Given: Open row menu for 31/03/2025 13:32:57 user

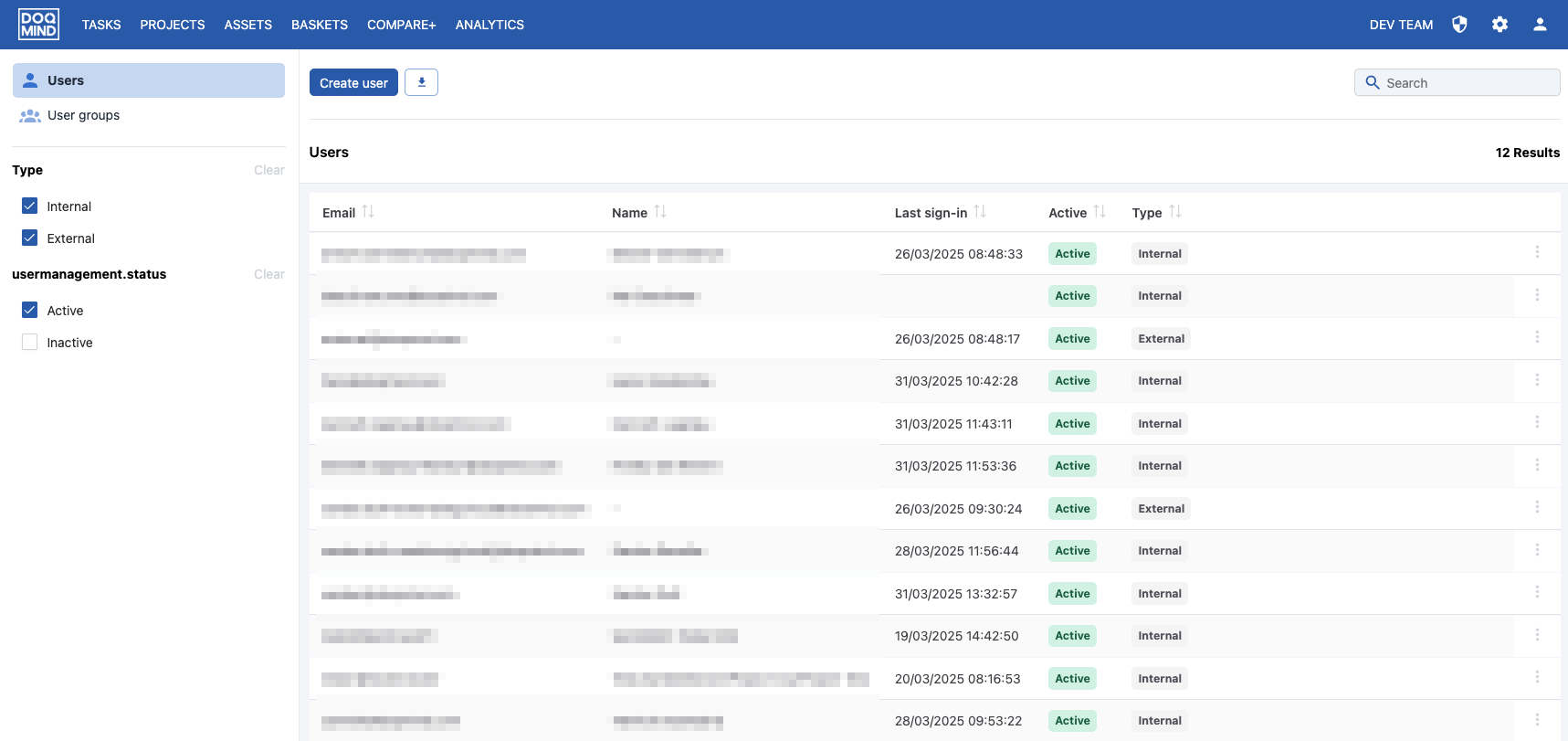Looking at the screenshot, I should 1537,593.
